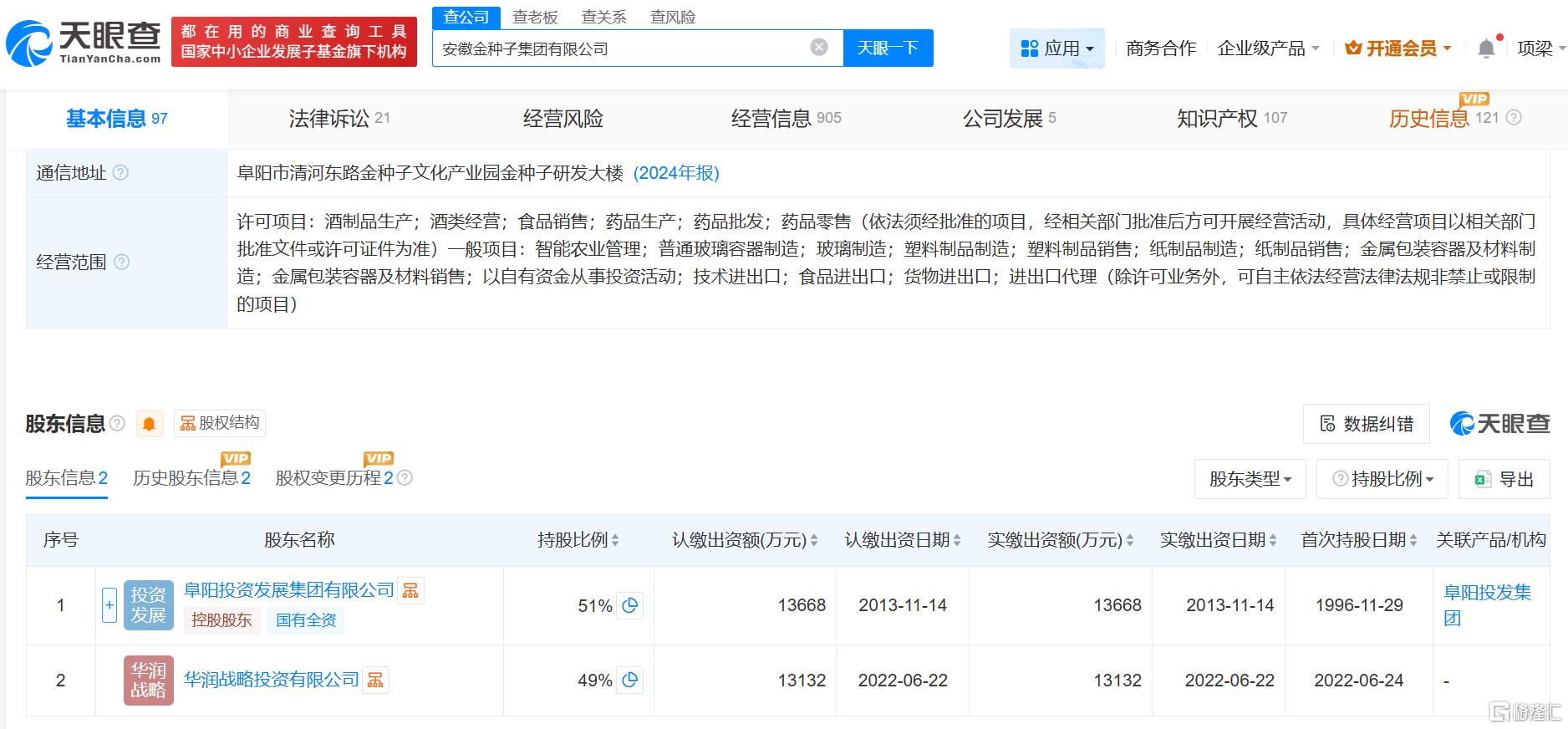Click the (2024年报) link

pyautogui.click(x=676, y=173)
